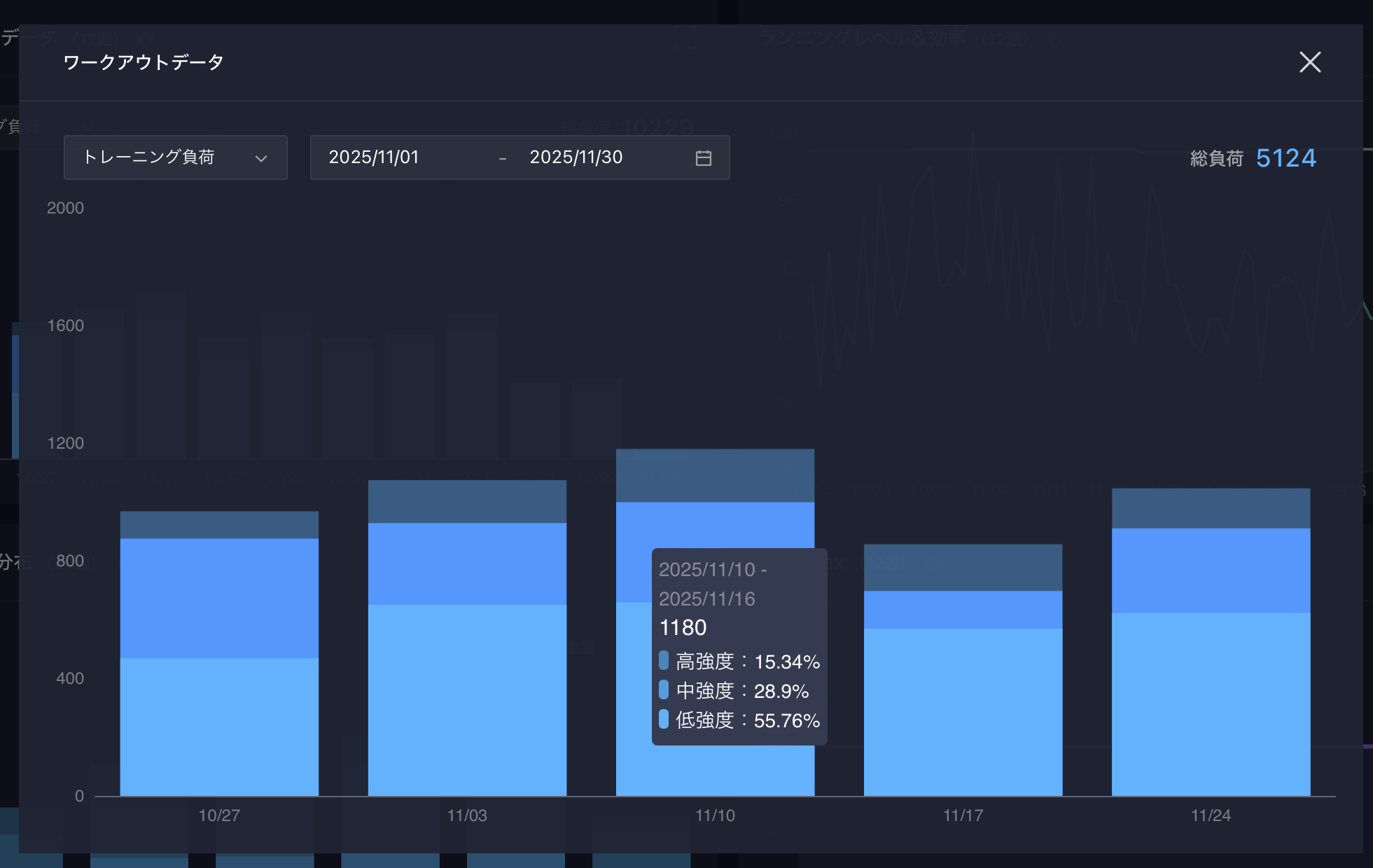Close the ワークアウトデータ dialog
The width and height of the screenshot is (1373, 868).
pos(1309,62)
